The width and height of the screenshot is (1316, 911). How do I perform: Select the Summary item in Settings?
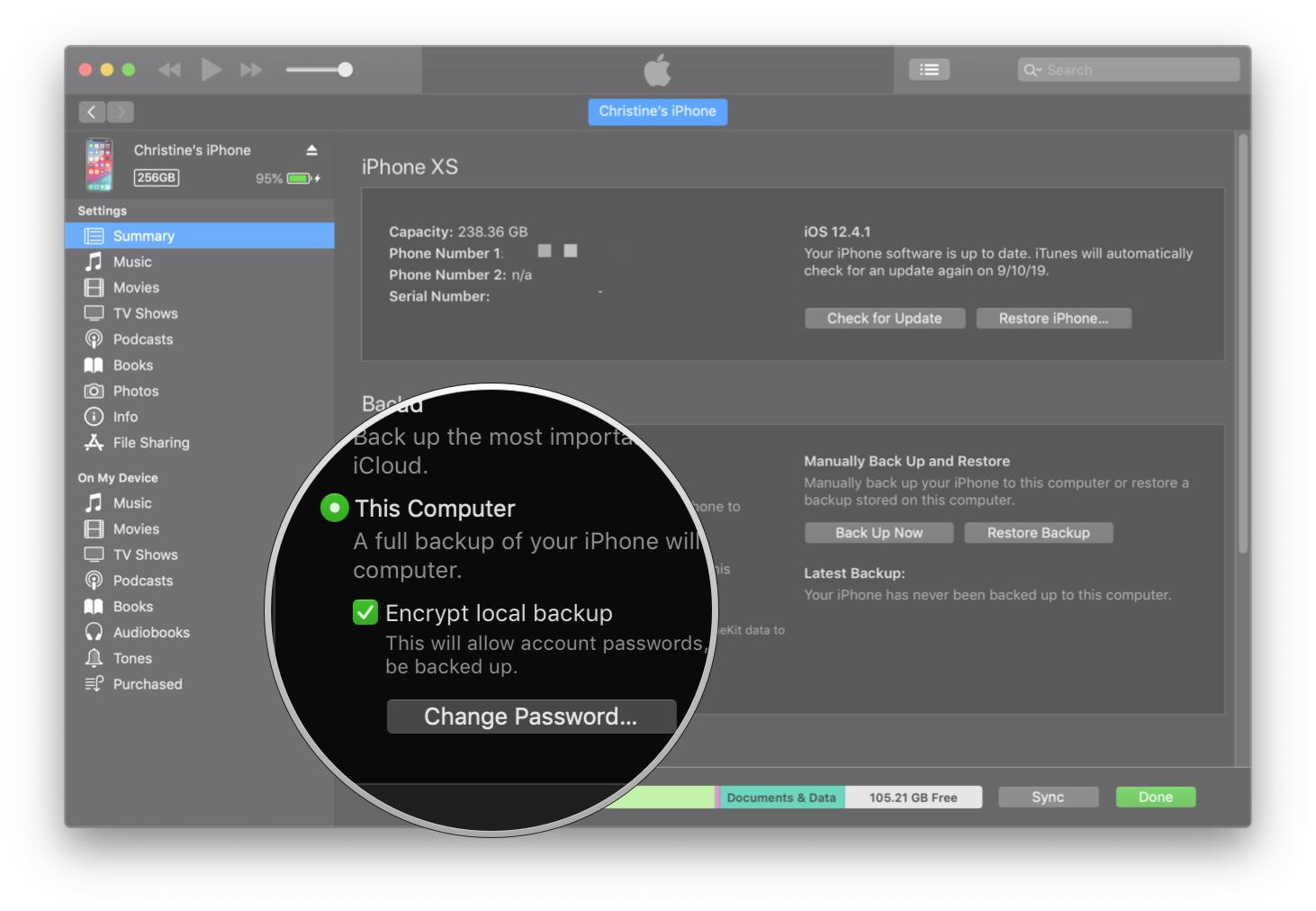pos(143,236)
